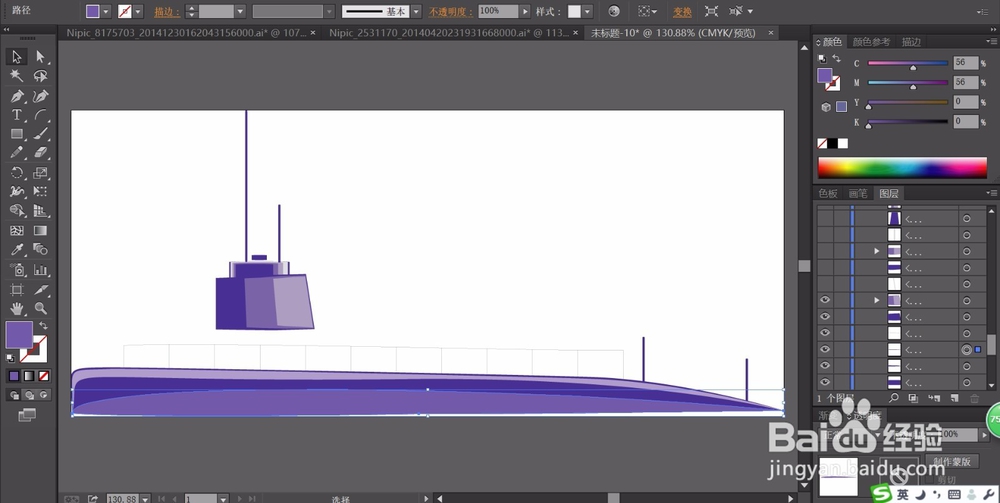
Task: Set toolbox paint mode to Color
Action: click(14, 376)
